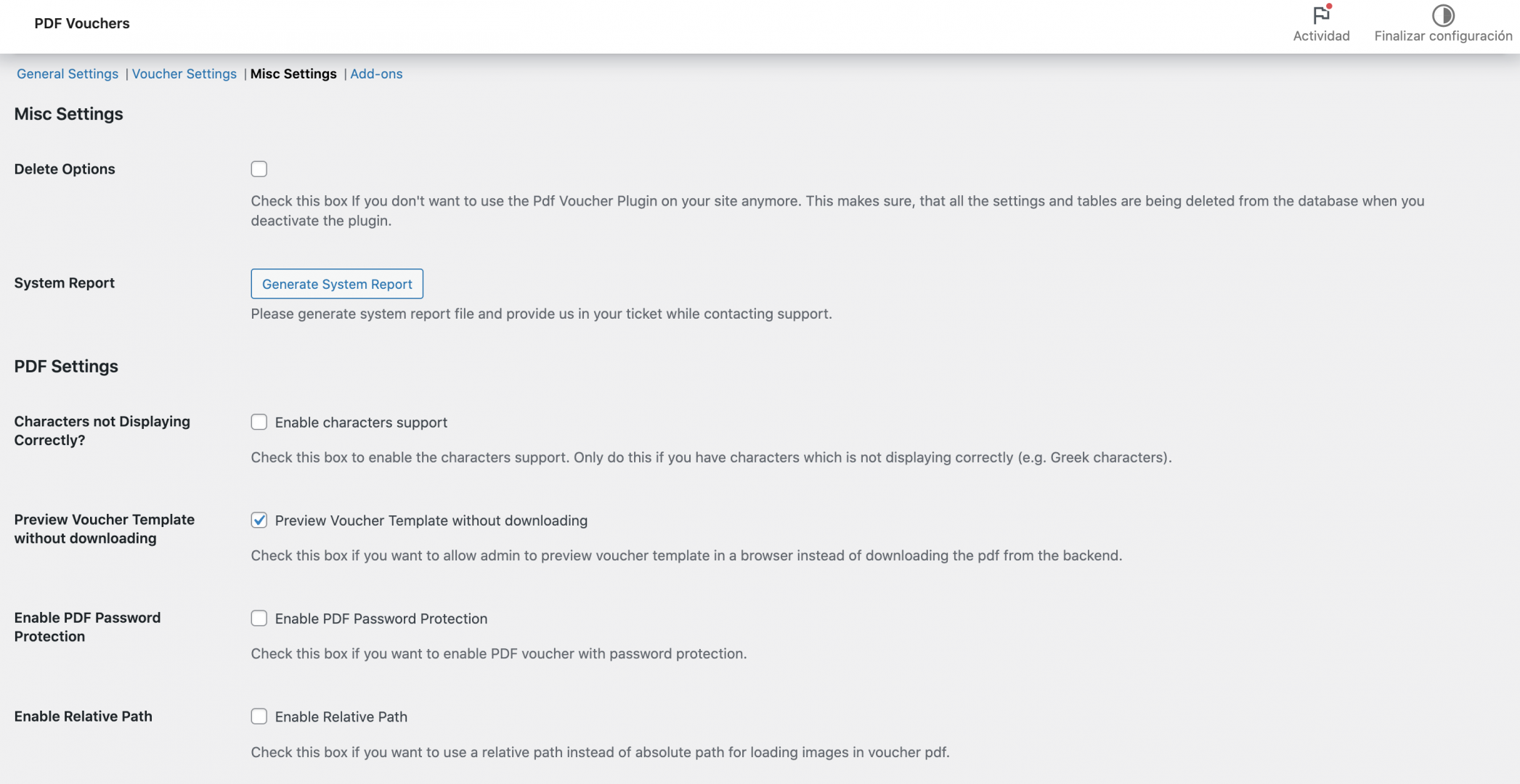Uncheck Preview Voucher Template without downloading
The image size is (1520, 784).
click(x=259, y=520)
